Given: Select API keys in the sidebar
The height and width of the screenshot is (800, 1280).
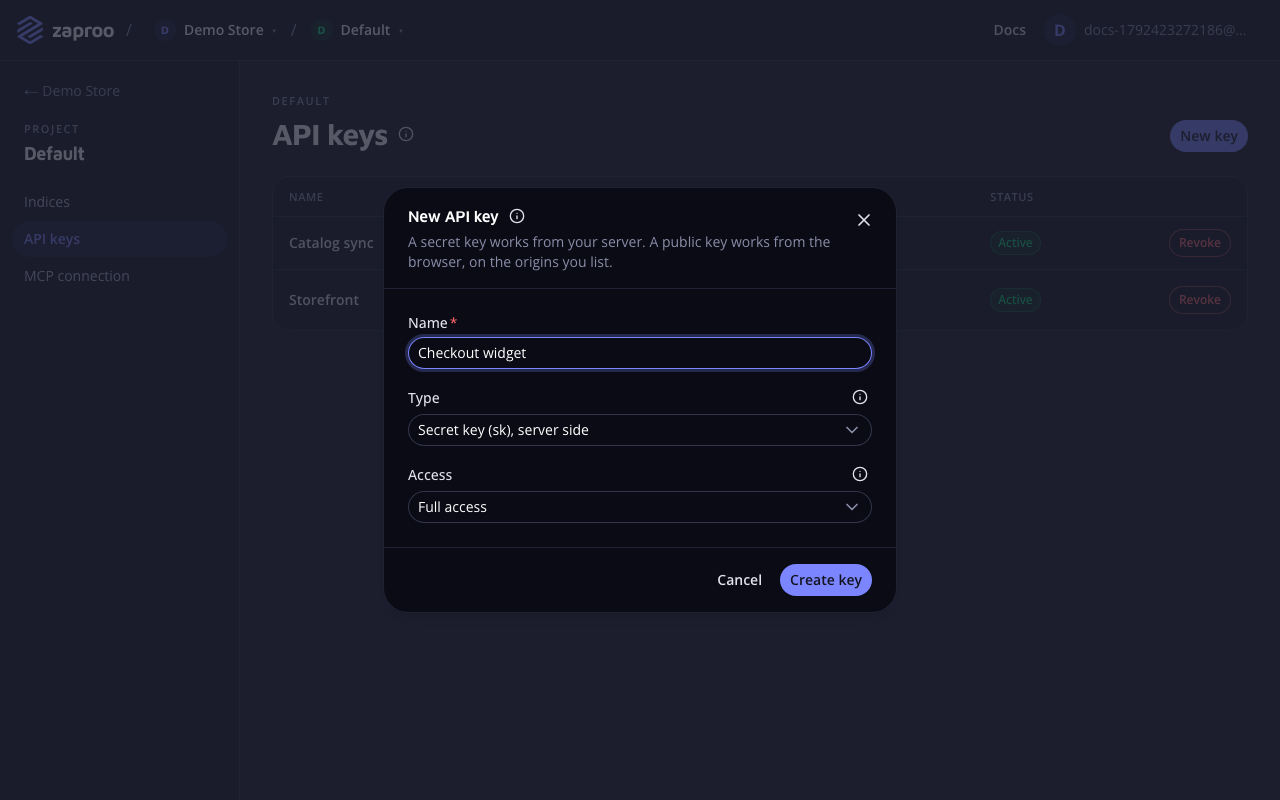Looking at the screenshot, I should 119,239.
